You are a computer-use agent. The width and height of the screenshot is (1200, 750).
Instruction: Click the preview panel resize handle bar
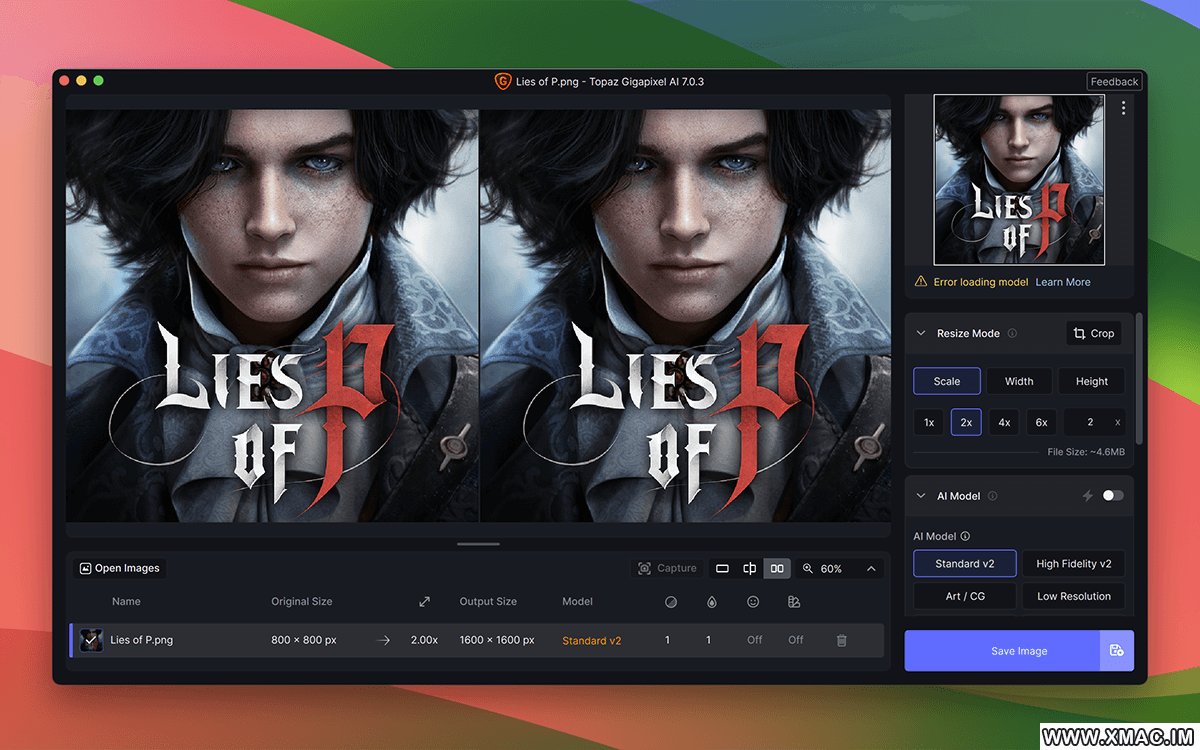click(478, 544)
